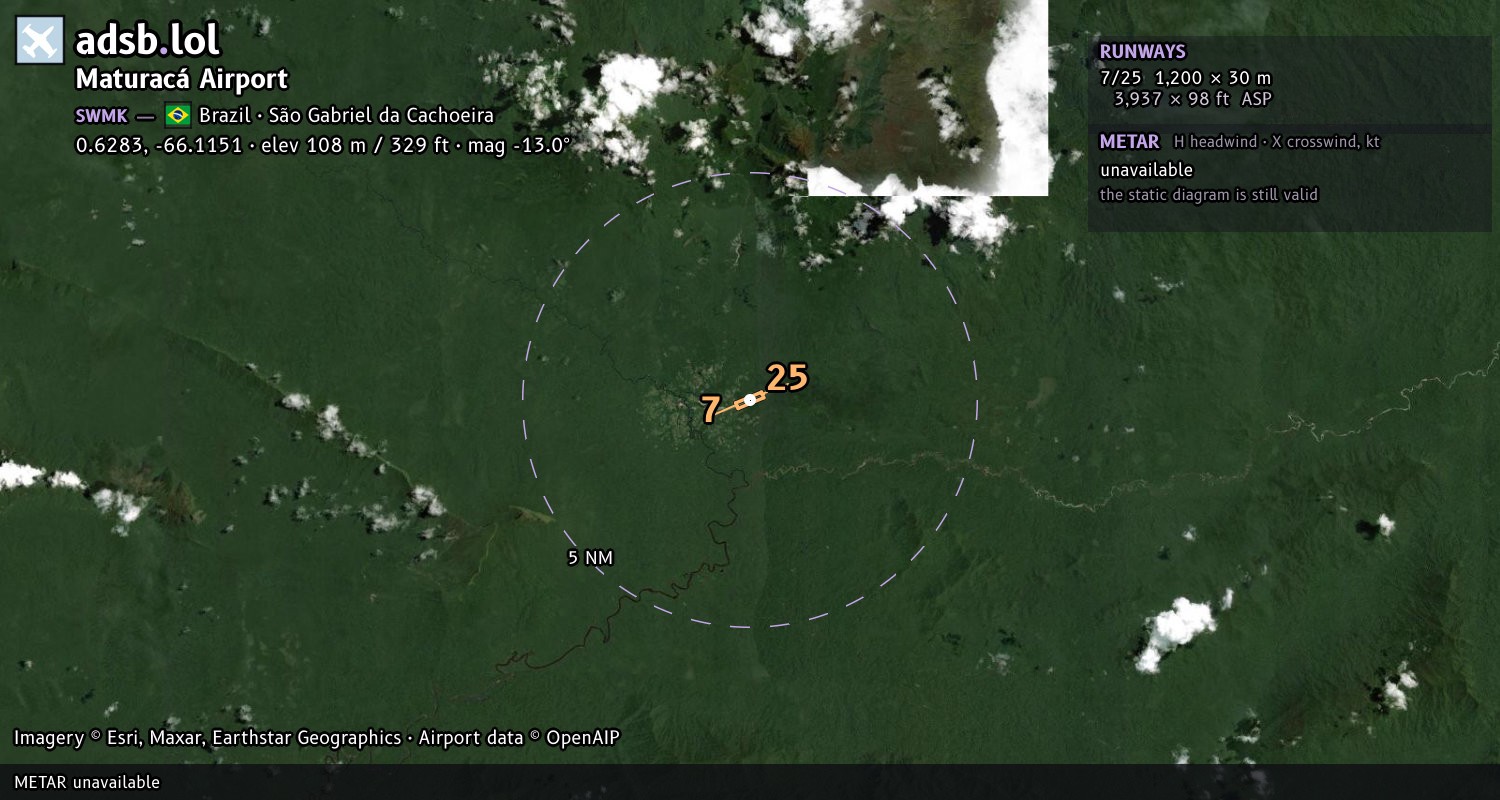This screenshot has height=800, width=1500.
Task: Click the 3,937 × 98 ft ASP line
Action: 1193,99
